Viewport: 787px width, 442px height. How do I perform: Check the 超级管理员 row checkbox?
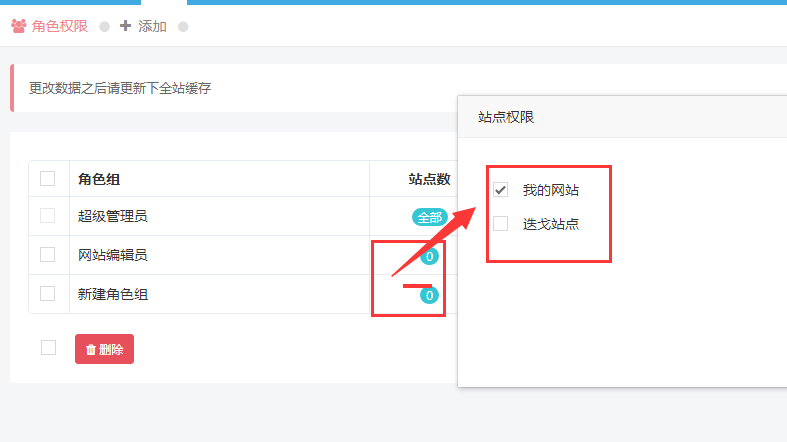[x=48, y=216]
